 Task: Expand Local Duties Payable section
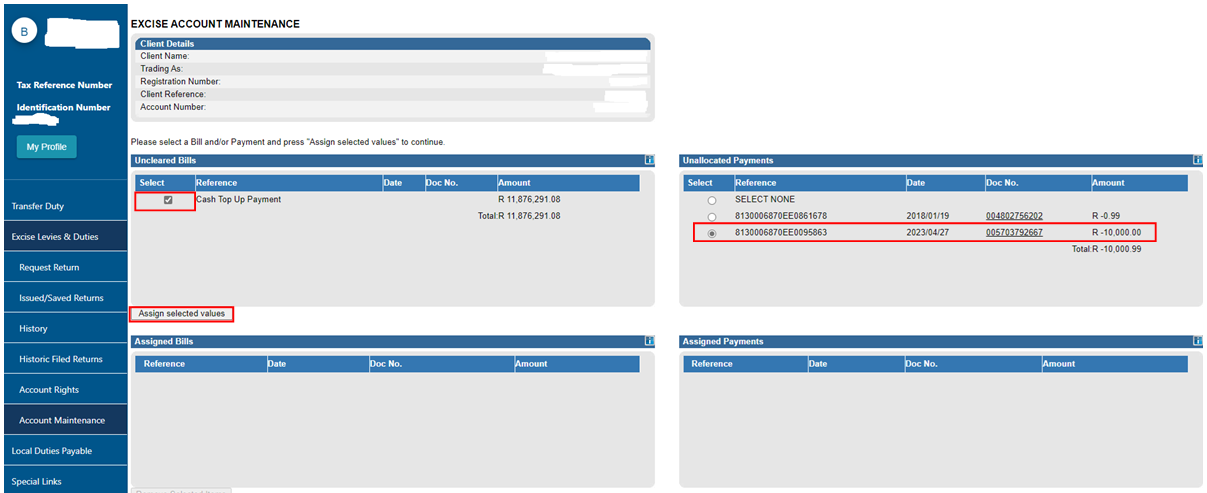pyautogui.click(x=52, y=451)
